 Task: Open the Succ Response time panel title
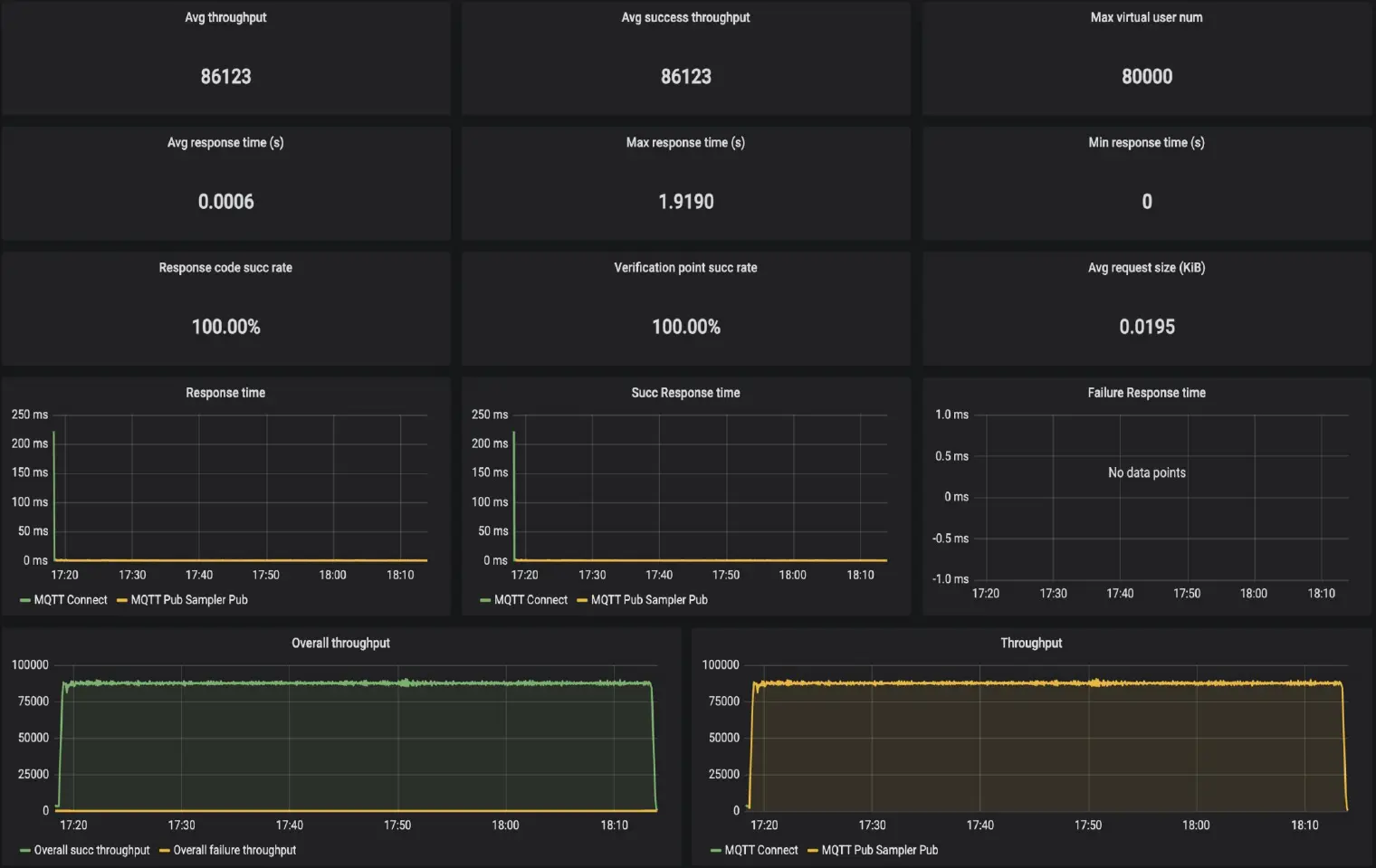click(685, 392)
